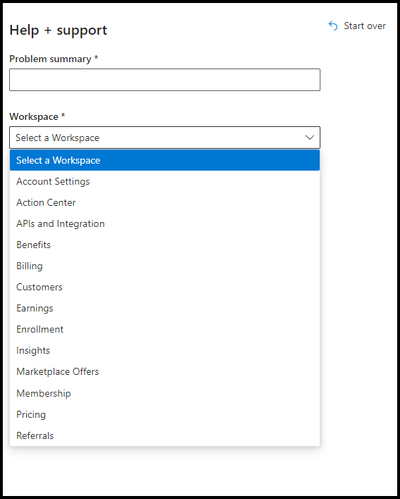
Task: Pick the Enrollment workspace
Action: (165, 329)
